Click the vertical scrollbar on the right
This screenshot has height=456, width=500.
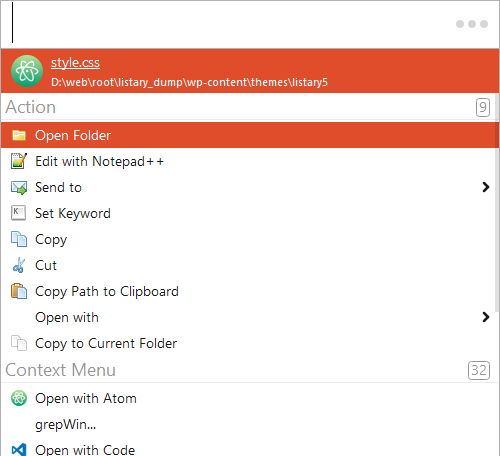(497, 217)
